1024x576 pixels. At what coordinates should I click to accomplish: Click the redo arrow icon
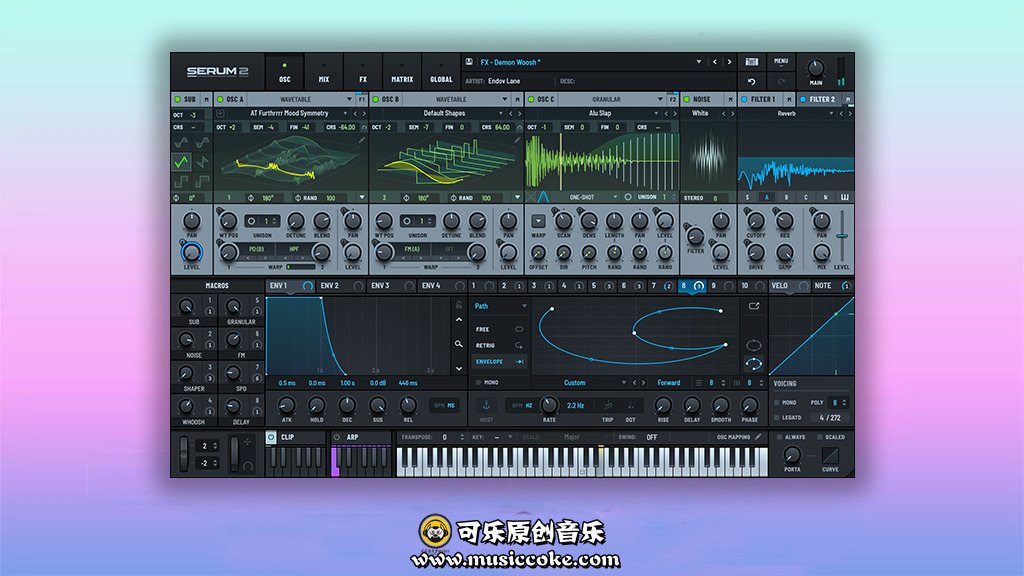(x=781, y=82)
